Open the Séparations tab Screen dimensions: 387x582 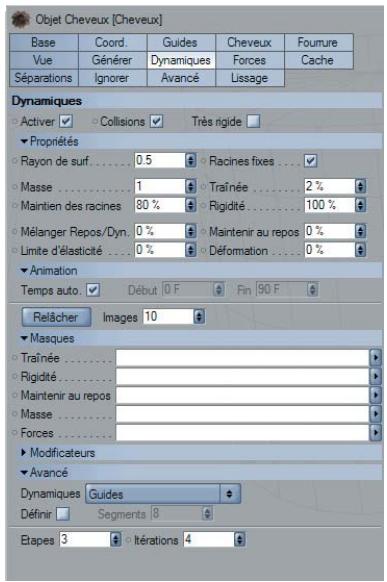point(44,78)
